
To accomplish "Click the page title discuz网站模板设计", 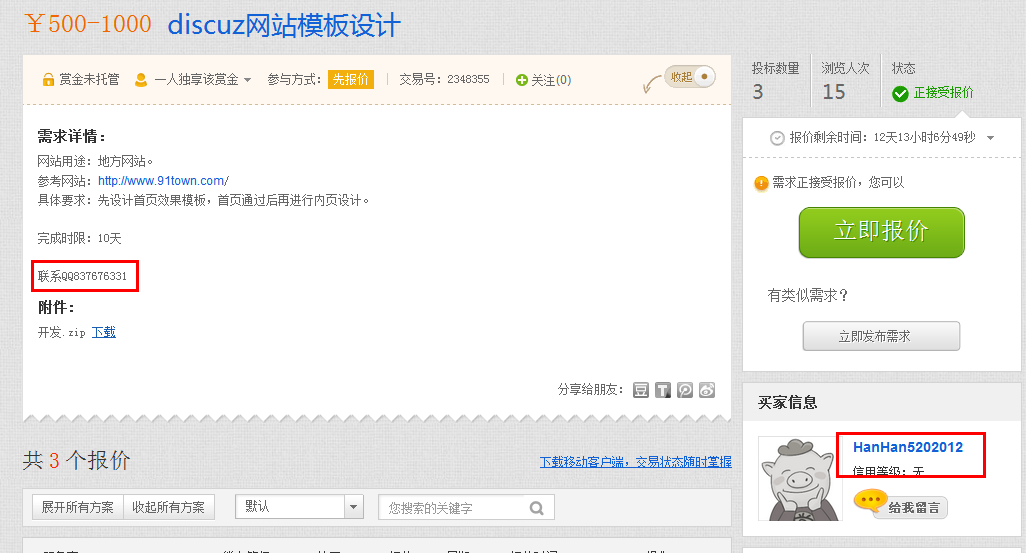I will point(284,26).
